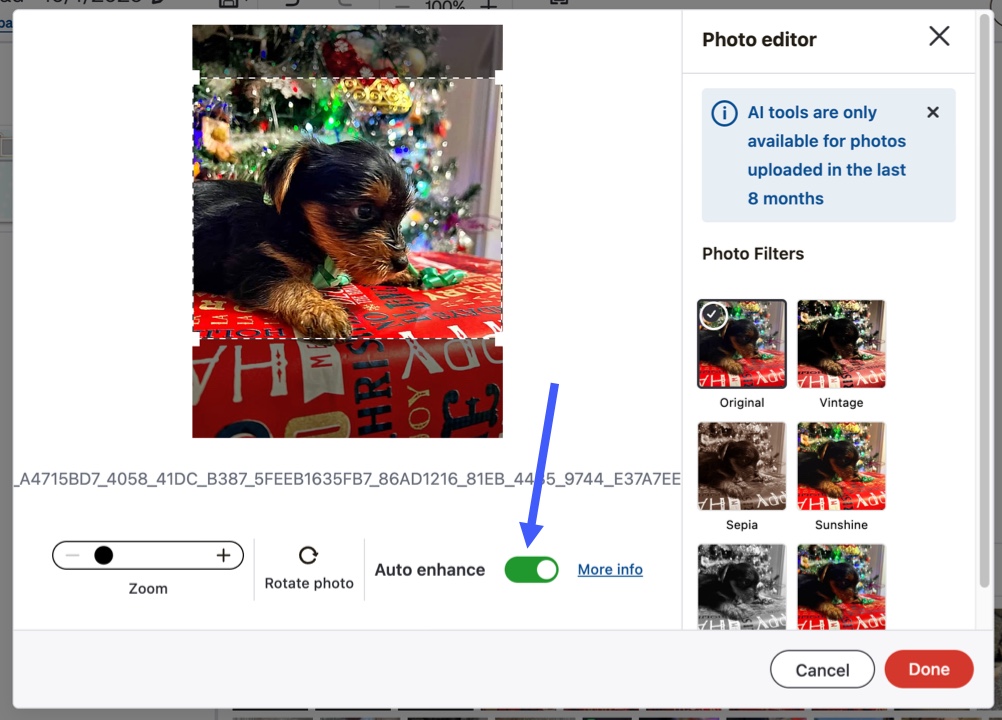The width and height of the screenshot is (1002, 720).
Task: Click the Photo Filters heading
Action: (x=753, y=254)
